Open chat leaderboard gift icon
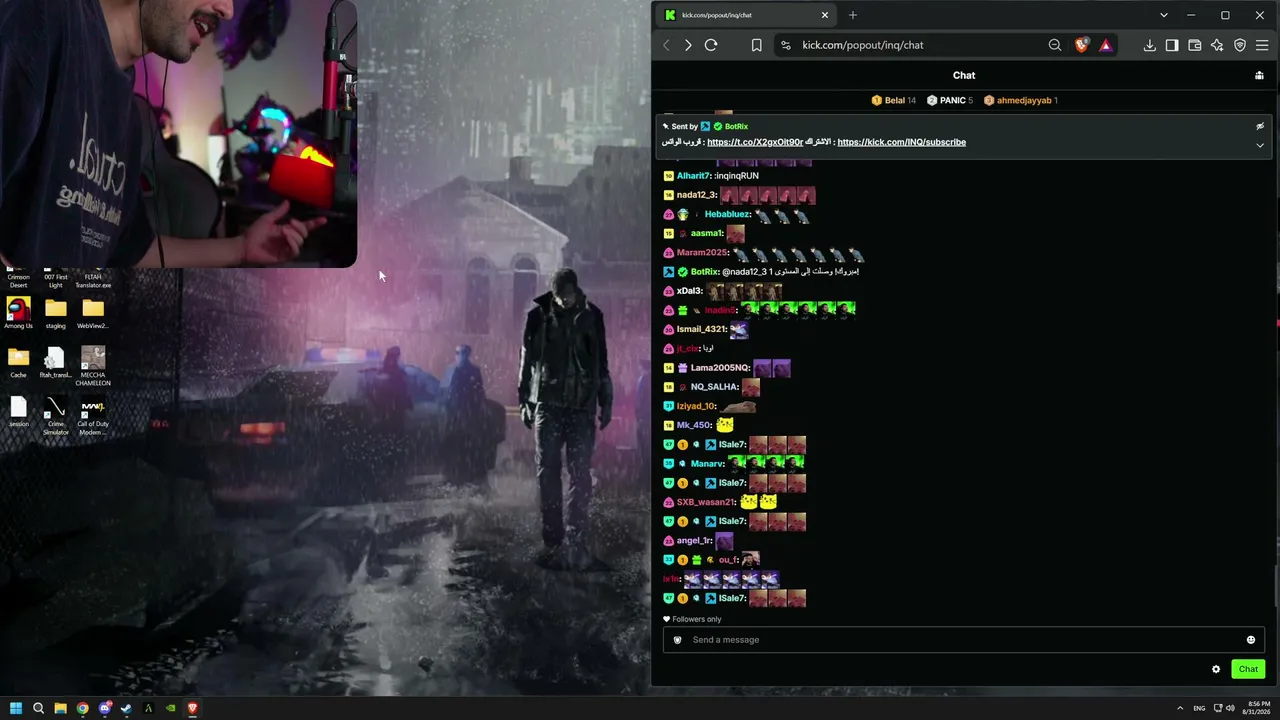This screenshot has width=1280, height=720. coord(1259,75)
